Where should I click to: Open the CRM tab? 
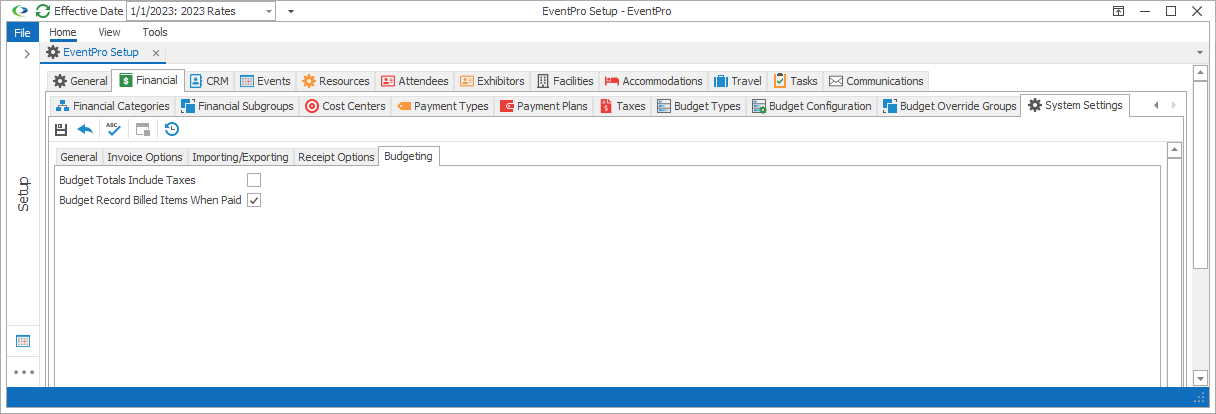coord(210,81)
